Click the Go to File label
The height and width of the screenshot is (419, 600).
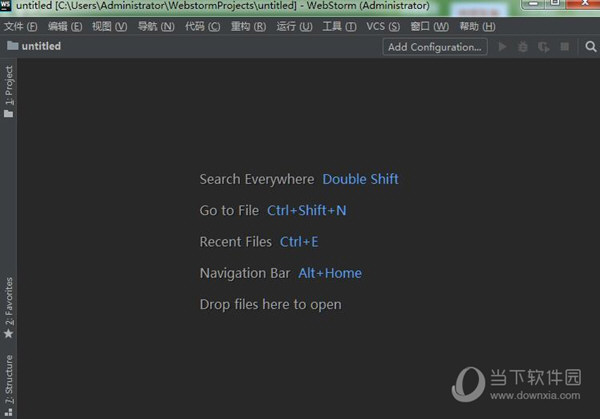coord(229,210)
